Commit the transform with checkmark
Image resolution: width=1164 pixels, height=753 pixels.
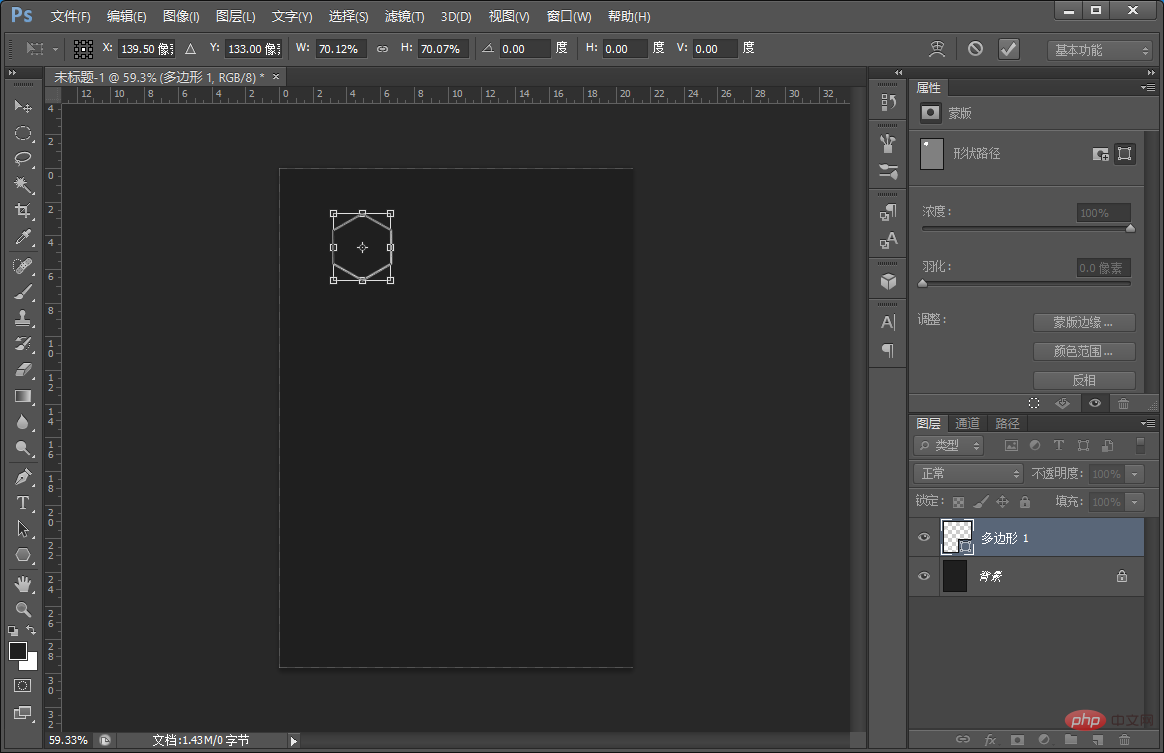click(x=1008, y=49)
